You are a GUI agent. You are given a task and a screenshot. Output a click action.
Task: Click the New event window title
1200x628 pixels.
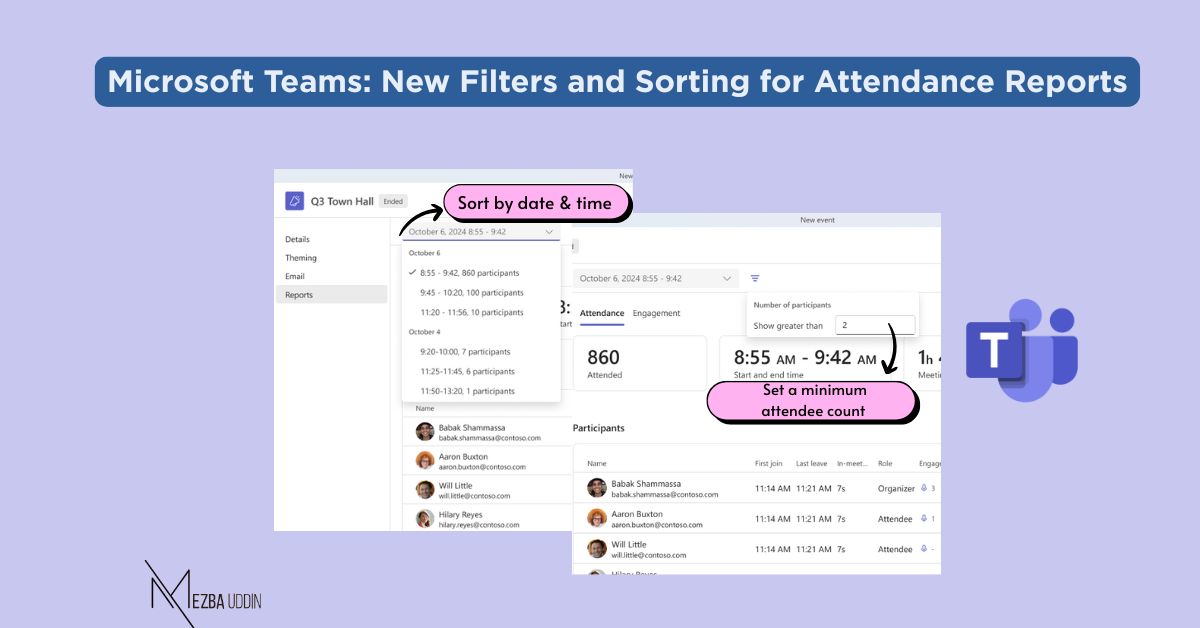(x=817, y=220)
